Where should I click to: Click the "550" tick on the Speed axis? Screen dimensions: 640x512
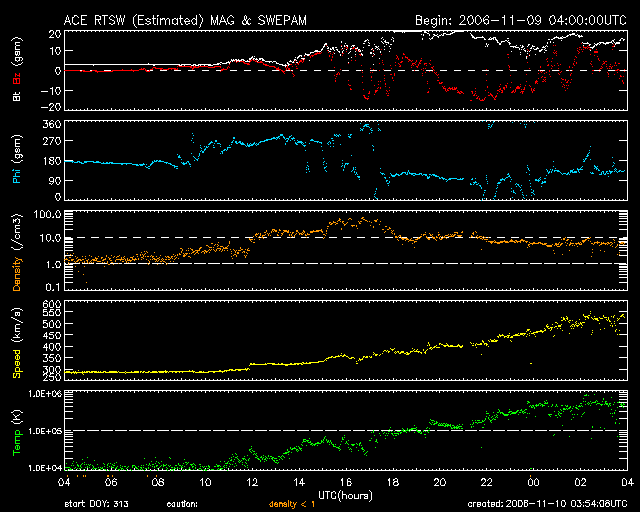click(52, 313)
